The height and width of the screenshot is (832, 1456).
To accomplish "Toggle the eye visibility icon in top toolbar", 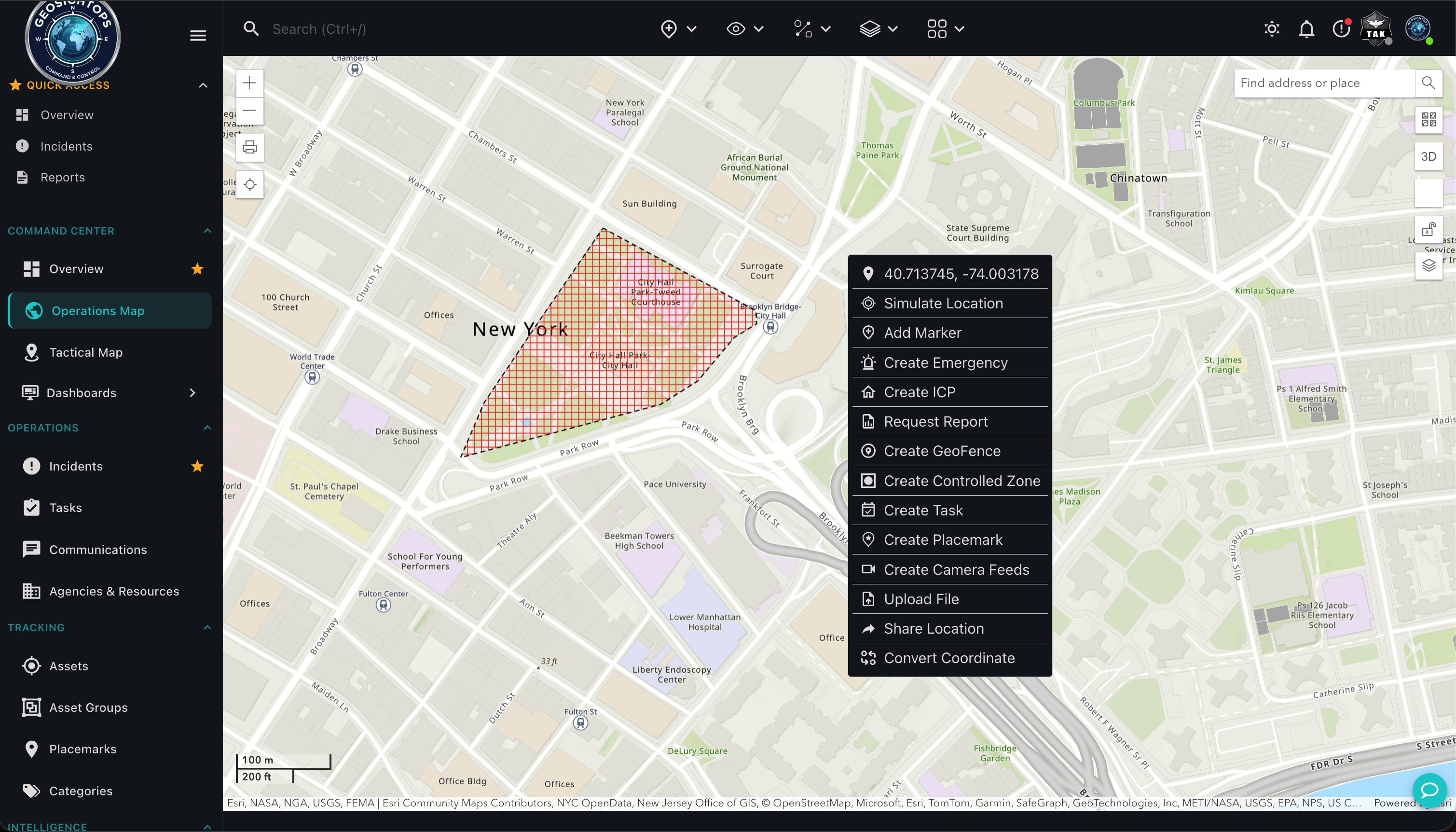I will (x=736, y=29).
